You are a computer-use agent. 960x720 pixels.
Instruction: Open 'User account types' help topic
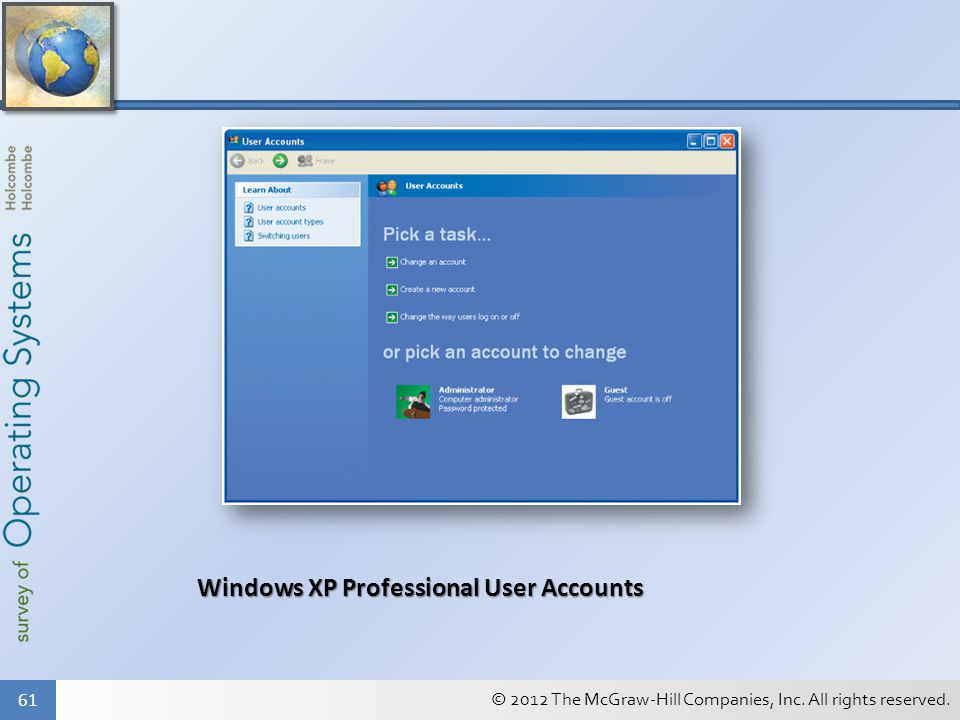(x=290, y=222)
